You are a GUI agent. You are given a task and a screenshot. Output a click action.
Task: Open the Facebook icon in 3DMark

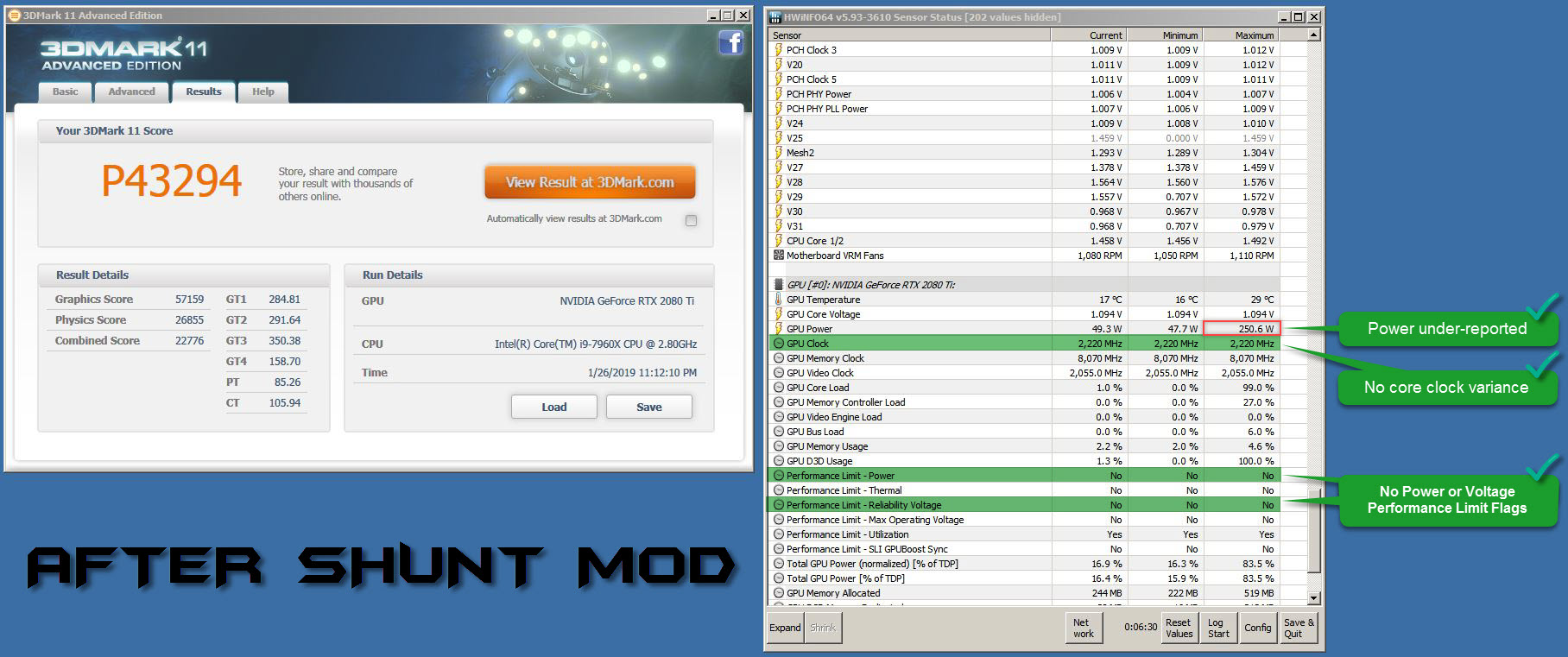click(x=730, y=42)
